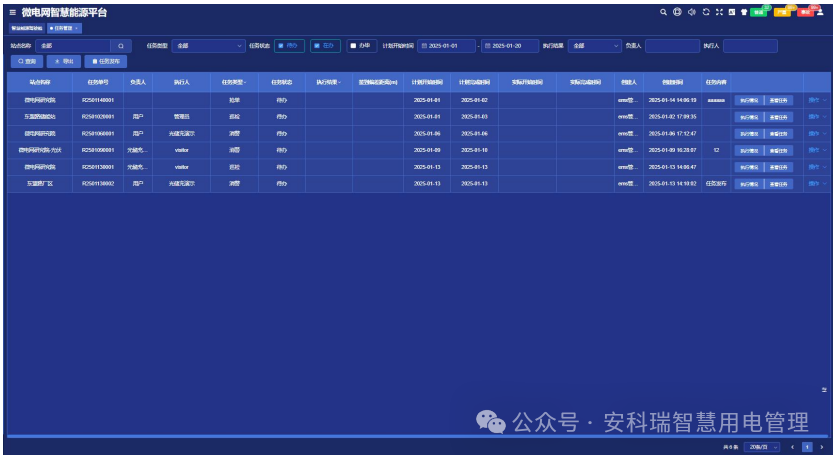Click the globe icon in top bar
The image size is (835, 455).
(677, 12)
